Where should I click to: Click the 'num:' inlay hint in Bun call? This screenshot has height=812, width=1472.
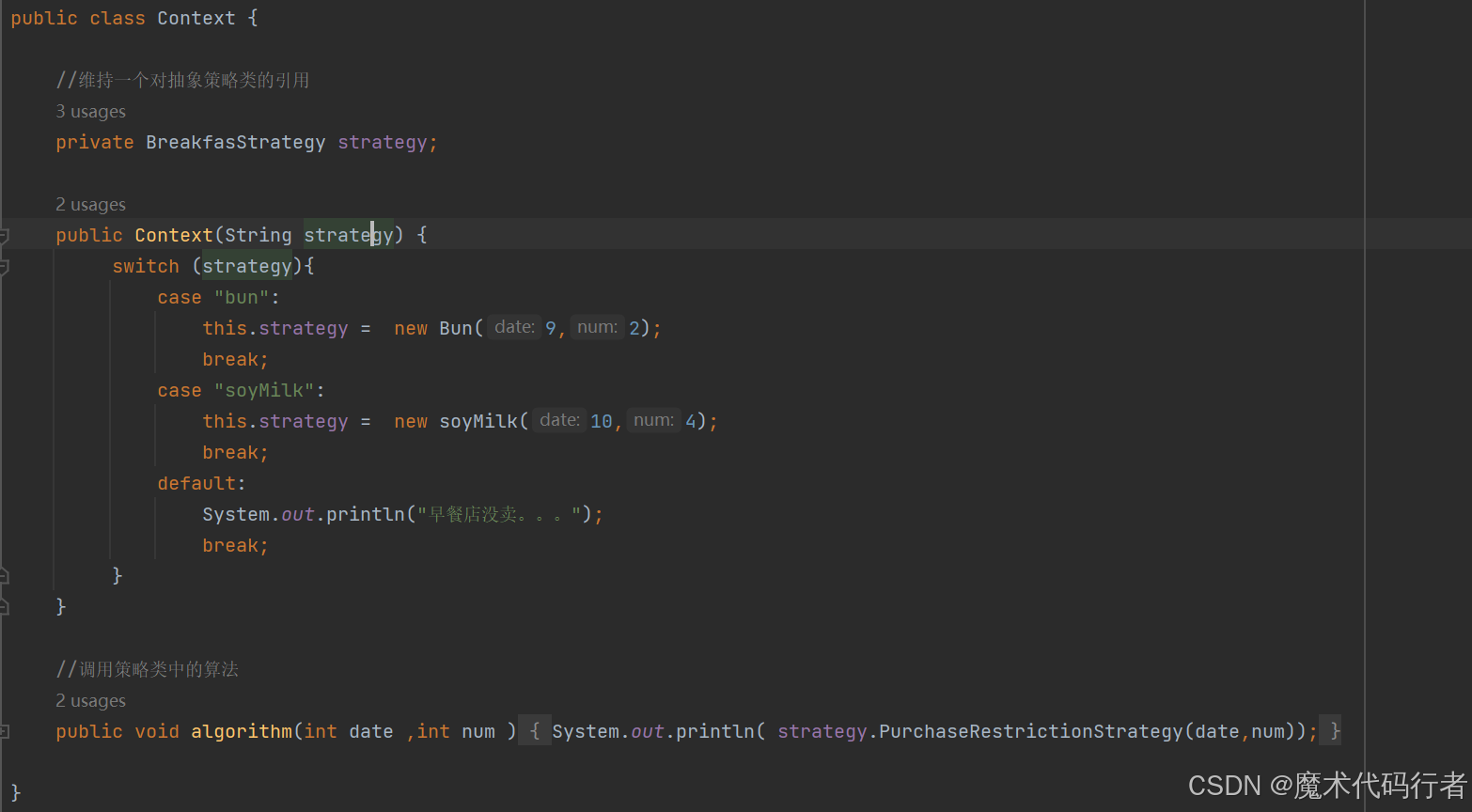597,327
